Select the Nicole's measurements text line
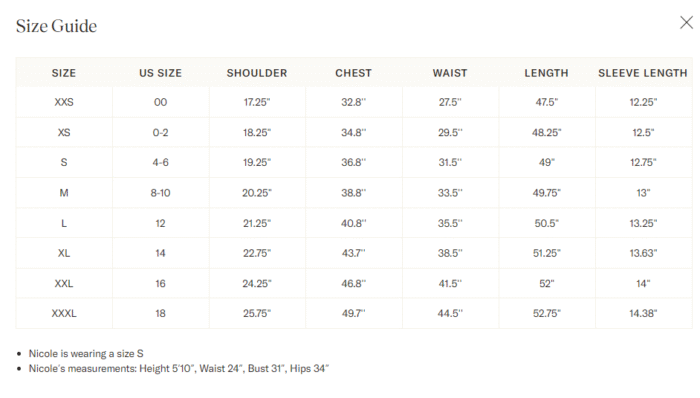The width and height of the screenshot is (700, 398). 179,369
